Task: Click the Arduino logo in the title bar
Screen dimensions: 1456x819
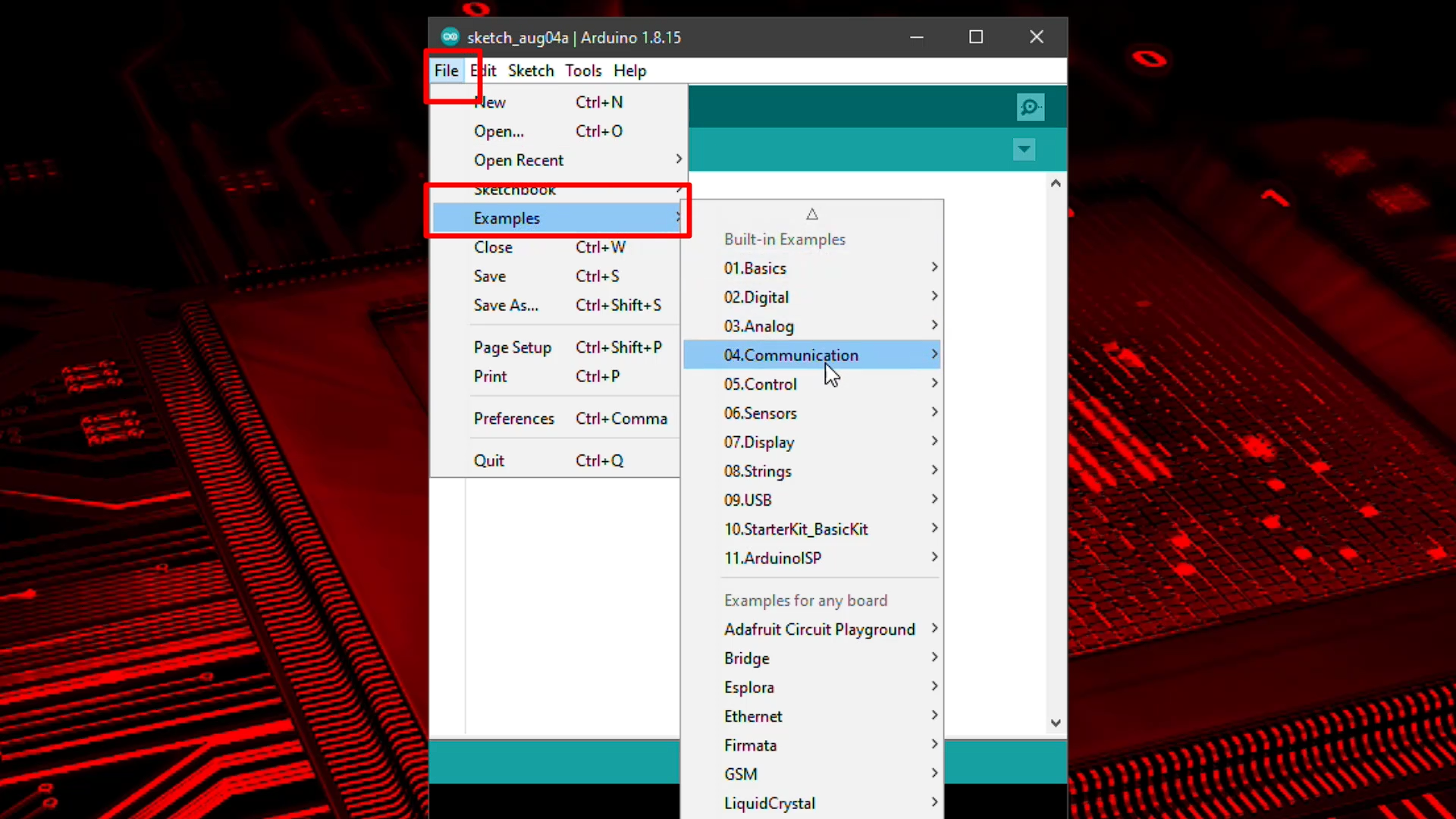Action: click(x=450, y=36)
